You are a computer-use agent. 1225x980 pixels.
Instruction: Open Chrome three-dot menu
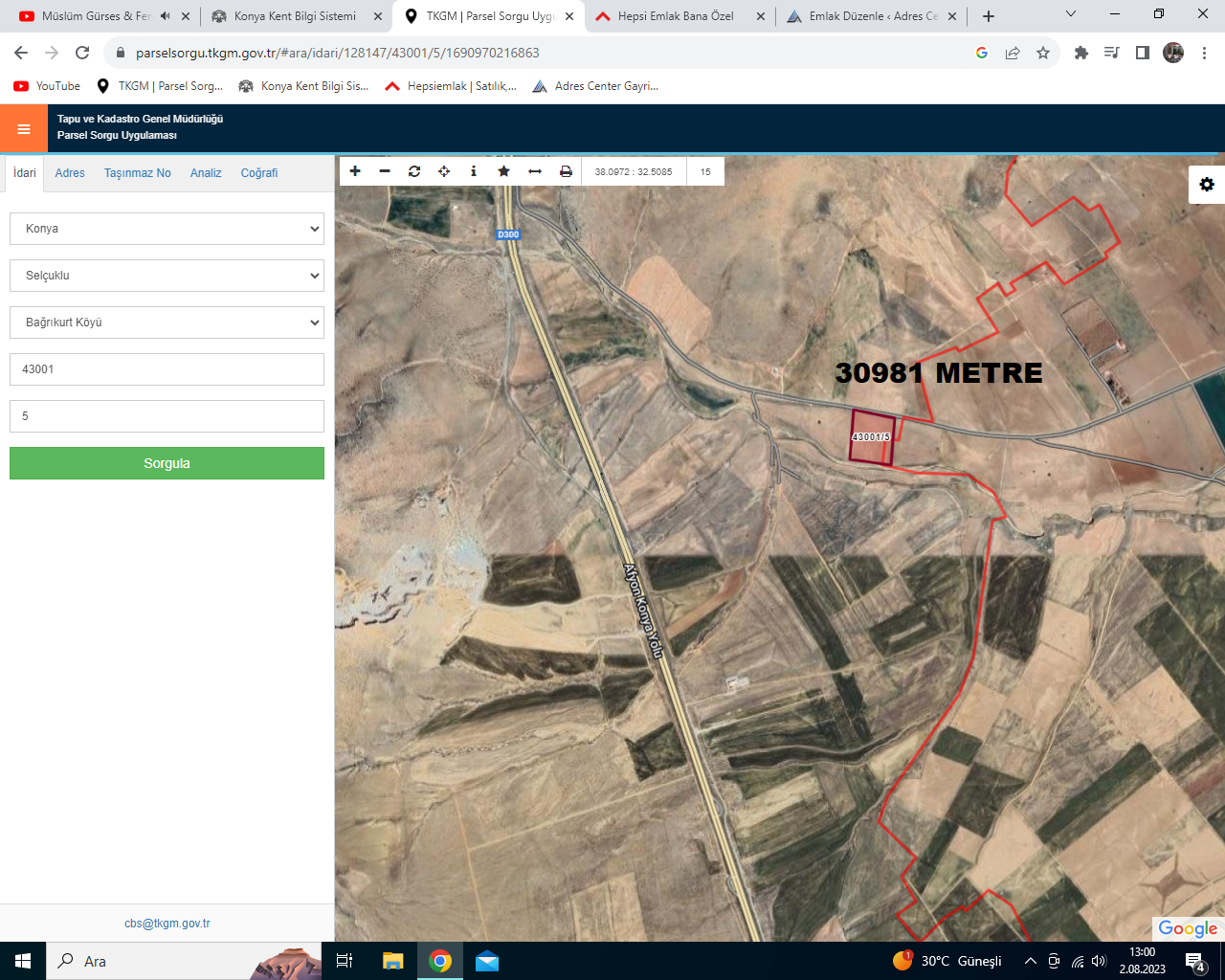tap(1204, 53)
